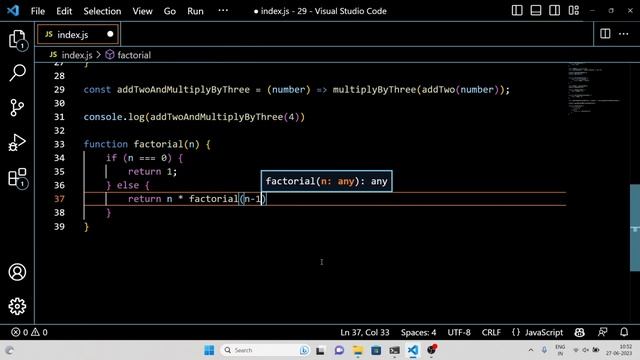Open errors and warnings in status bar
The width and height of the screenshot is (640, 360).
[29, 332]
